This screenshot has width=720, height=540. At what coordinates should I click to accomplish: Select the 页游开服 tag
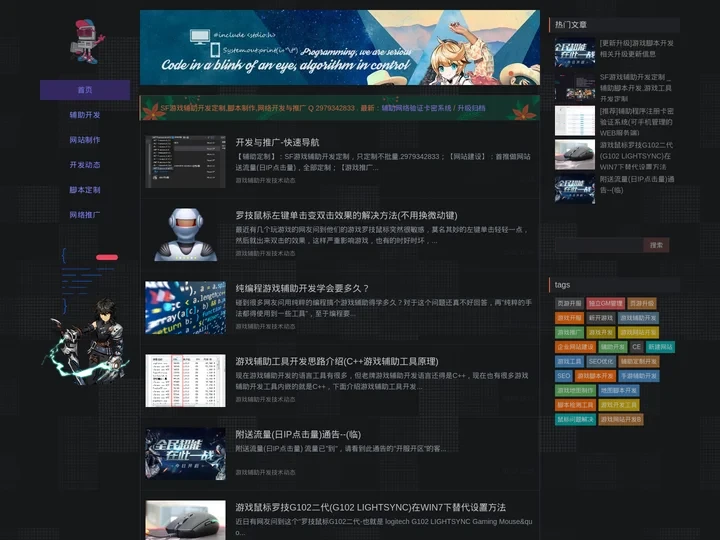[x=569, y=304]
